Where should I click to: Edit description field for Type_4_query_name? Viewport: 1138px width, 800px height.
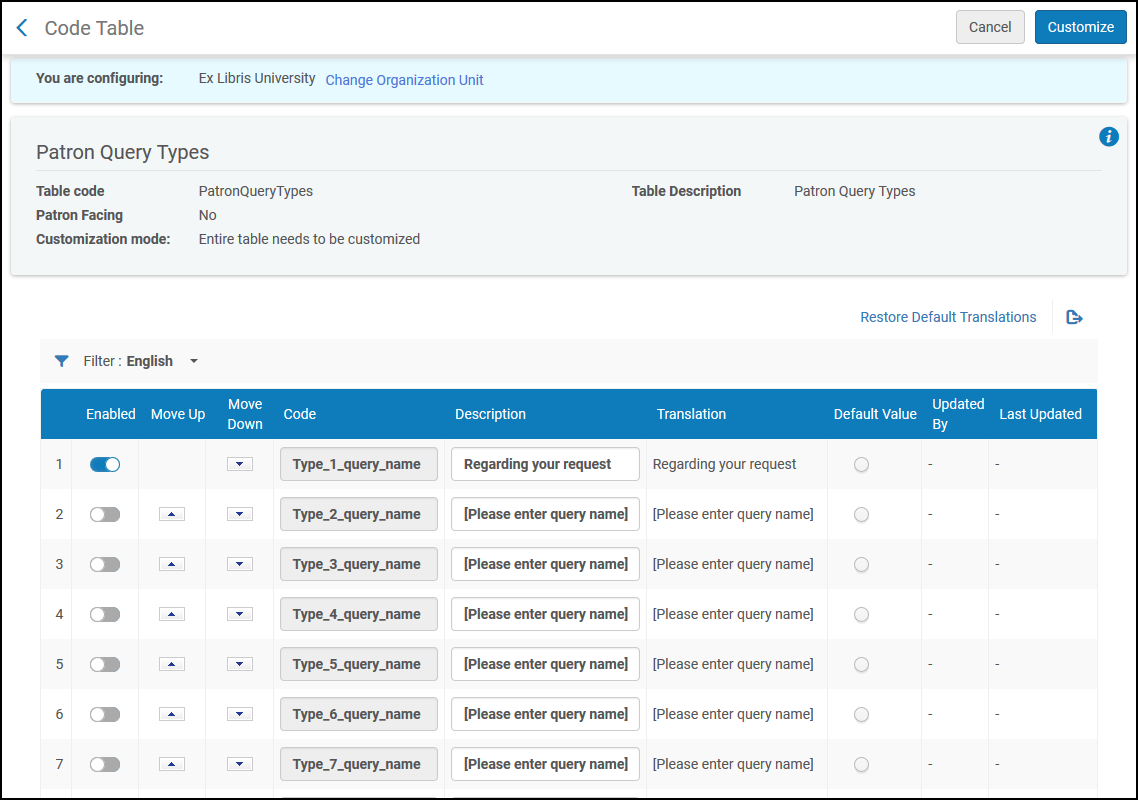coord(545,614)
